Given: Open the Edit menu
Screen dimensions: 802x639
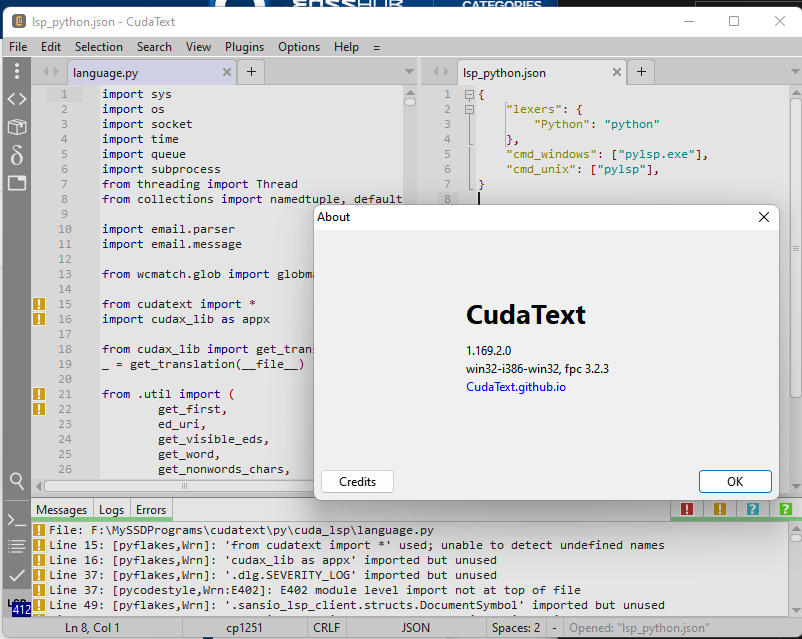Looking at the screenshot, I should 51,47.
